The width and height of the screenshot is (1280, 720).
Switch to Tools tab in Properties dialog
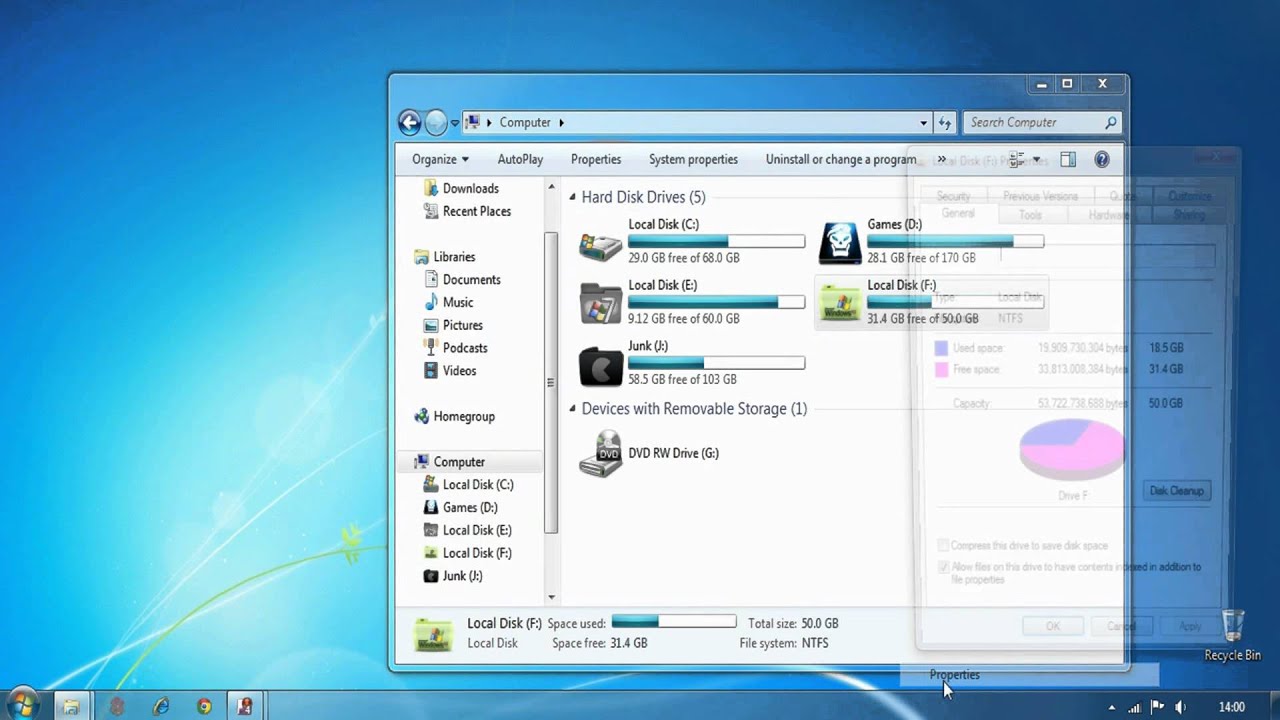click(x=1030, y=215)
